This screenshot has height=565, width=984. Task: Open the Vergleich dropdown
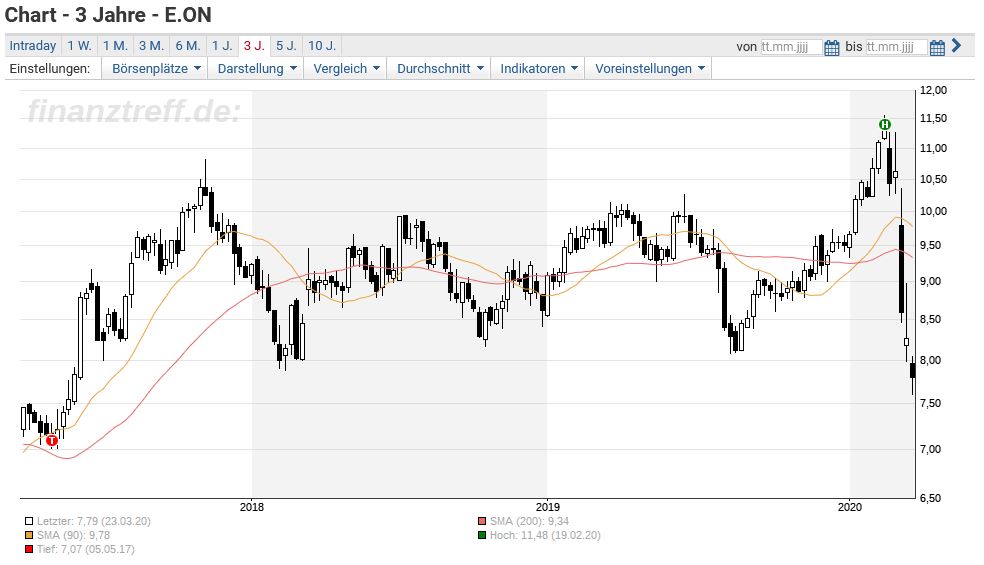click(346, 68)
